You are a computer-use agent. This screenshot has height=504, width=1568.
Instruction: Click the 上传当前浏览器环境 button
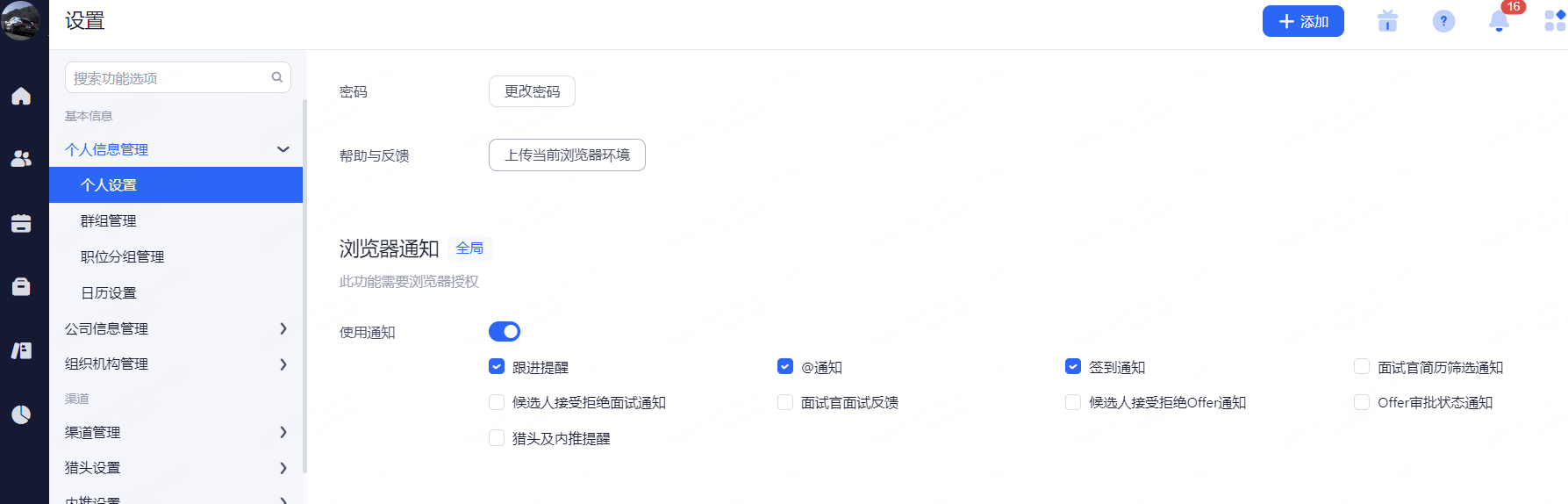click(567, 155)
